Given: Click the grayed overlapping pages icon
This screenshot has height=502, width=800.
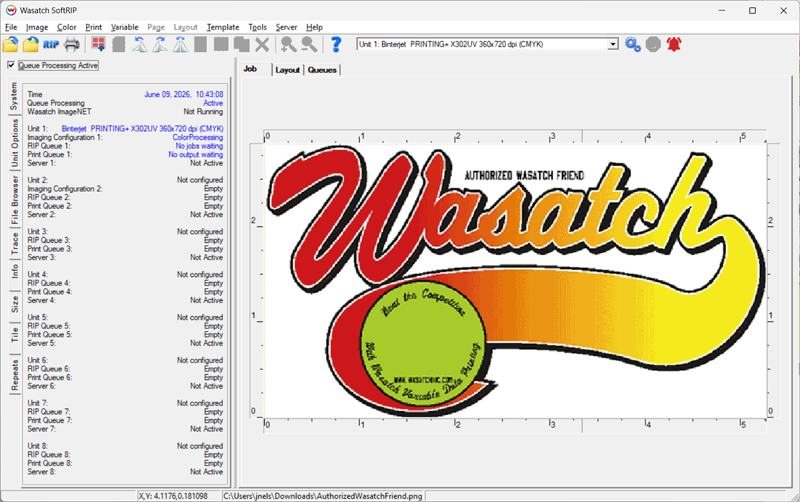Looking at the screenshot, I should click(241, 44).
